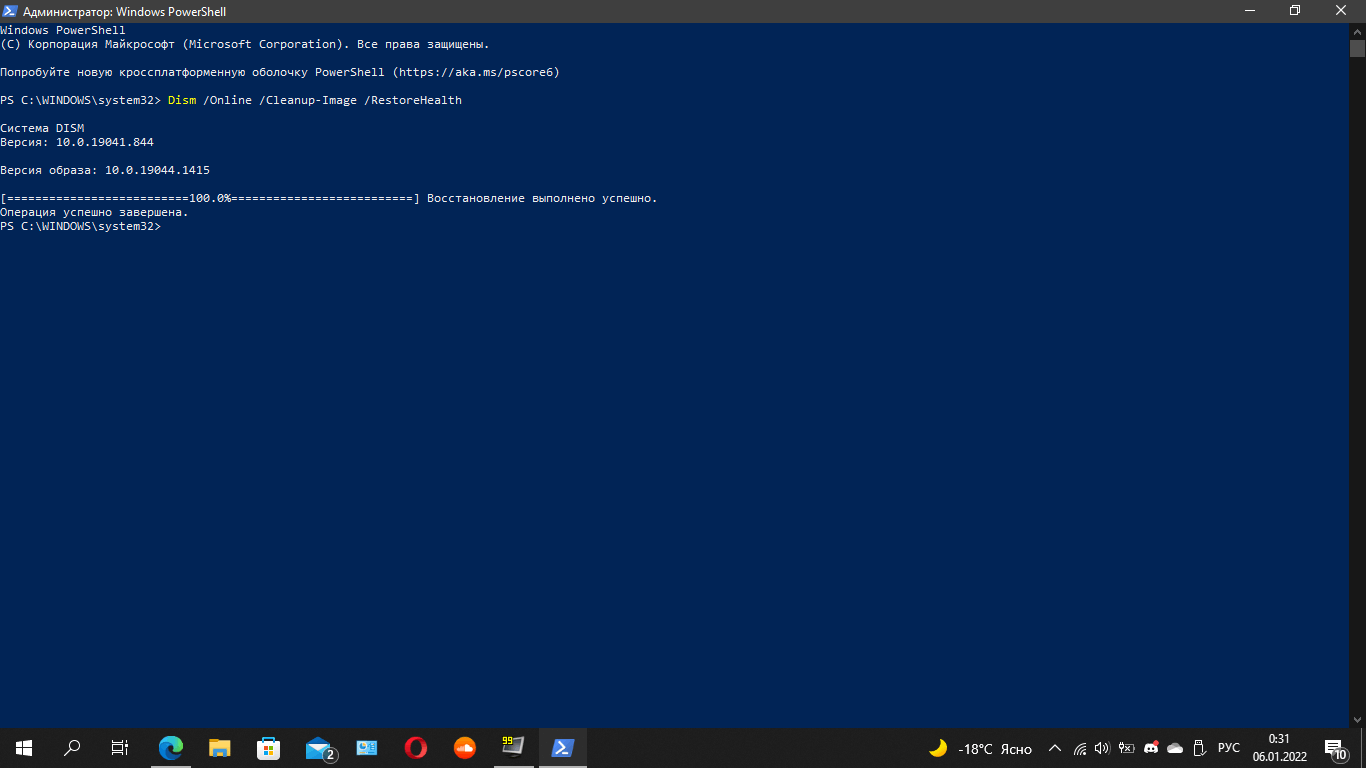Show hidden tray icons chevron
The height and width of the screenshot is (768, 1366).
click(x=1054, y=748)
